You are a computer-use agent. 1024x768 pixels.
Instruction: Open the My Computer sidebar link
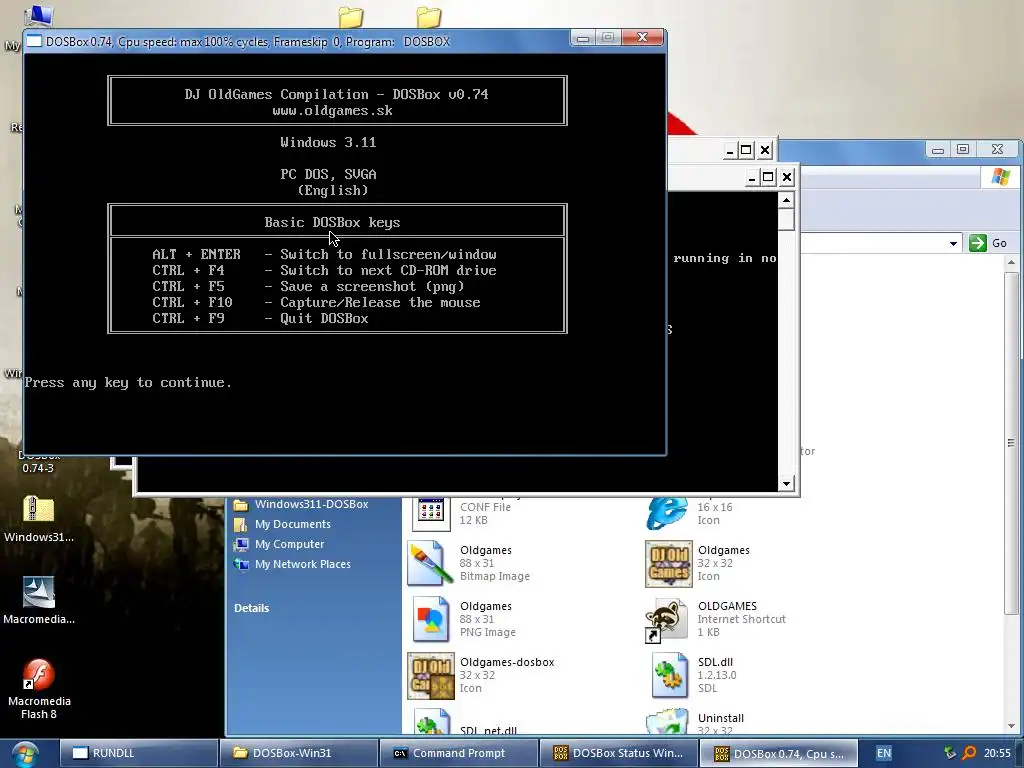point(289,544)
